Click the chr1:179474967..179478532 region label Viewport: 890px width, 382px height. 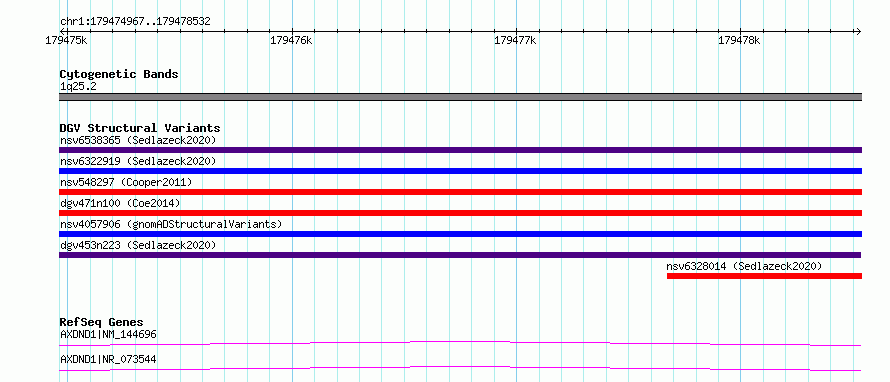(x=135, y=22)
